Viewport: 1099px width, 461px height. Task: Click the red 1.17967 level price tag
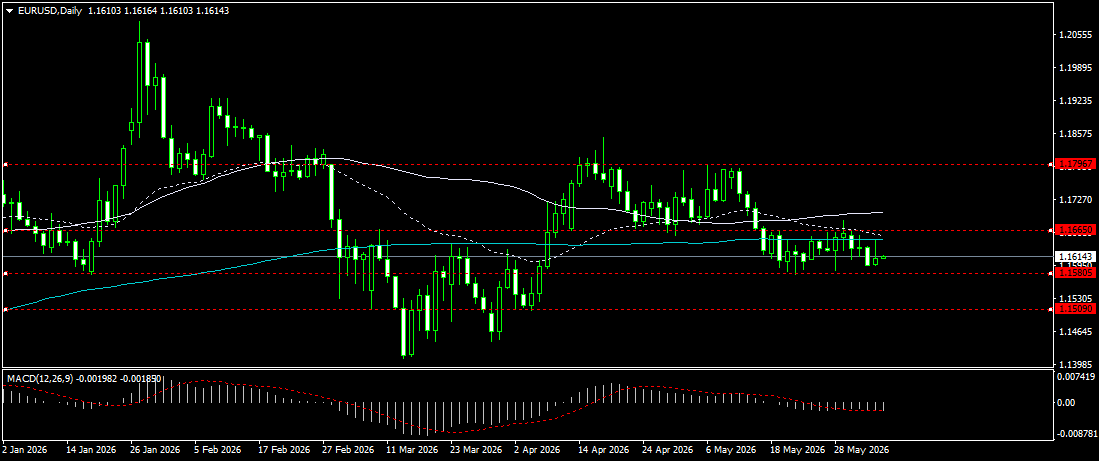(x=1074, y=165)
